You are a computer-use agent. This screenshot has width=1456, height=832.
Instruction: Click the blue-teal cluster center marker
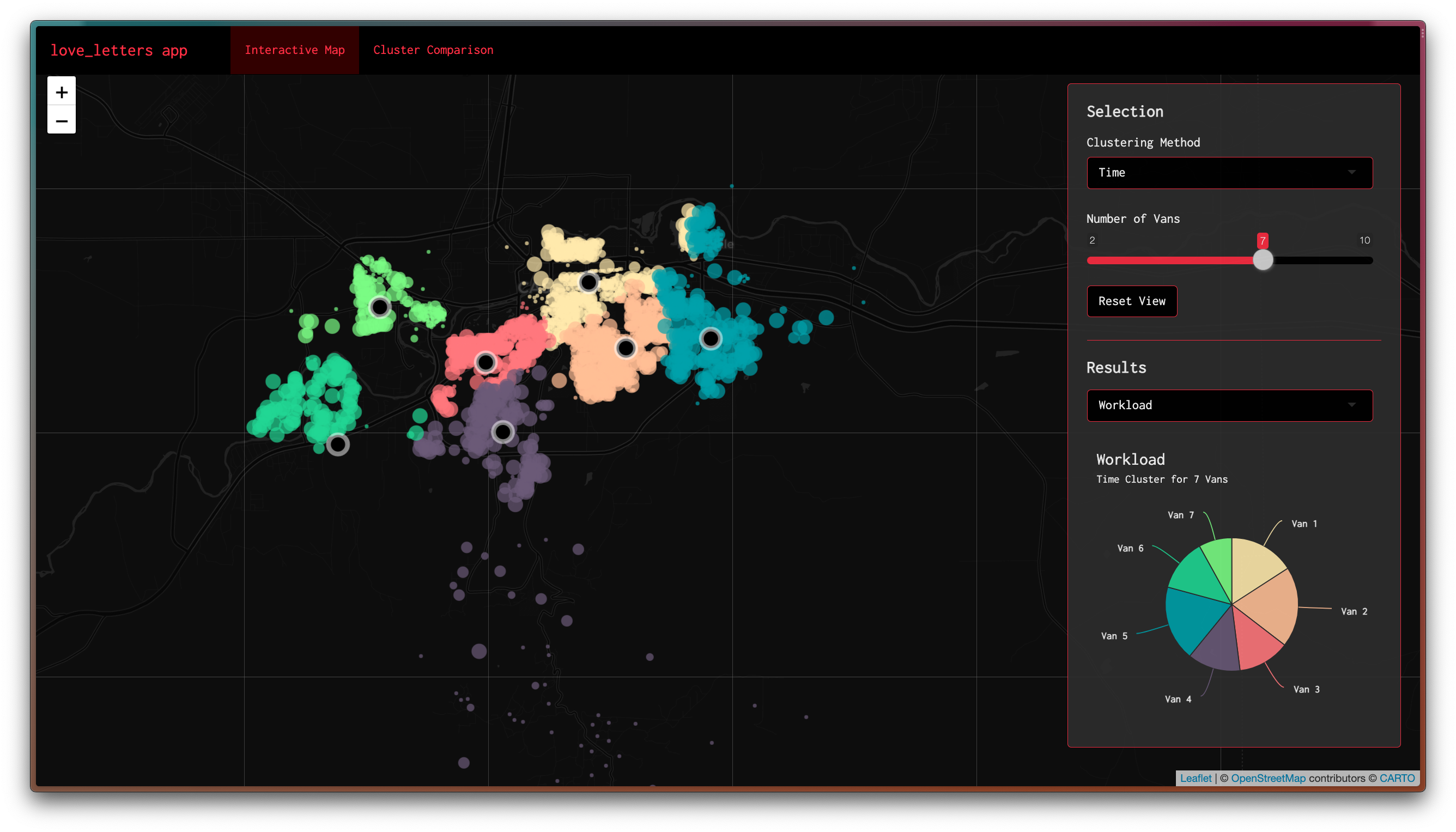click(710, 338)
